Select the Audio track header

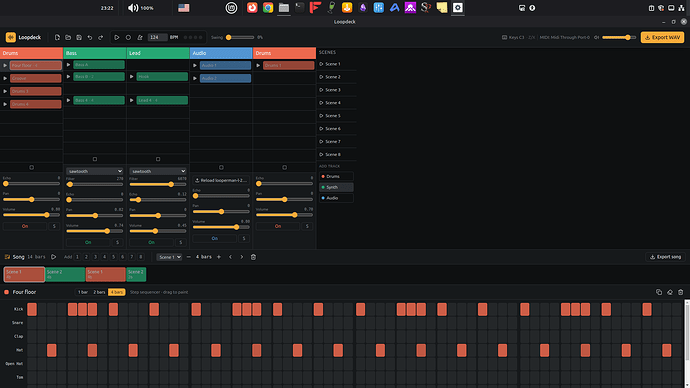[221, 53]
